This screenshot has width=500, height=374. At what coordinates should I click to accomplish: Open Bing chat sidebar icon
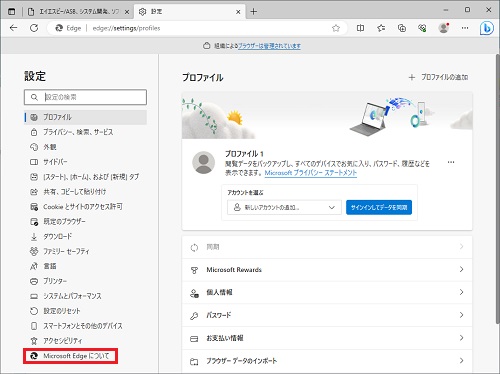click(487, 28)
